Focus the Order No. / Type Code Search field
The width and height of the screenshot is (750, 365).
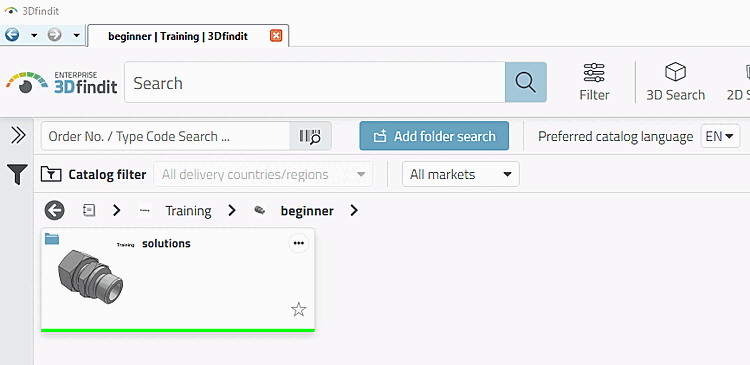(x=165, y=136)
